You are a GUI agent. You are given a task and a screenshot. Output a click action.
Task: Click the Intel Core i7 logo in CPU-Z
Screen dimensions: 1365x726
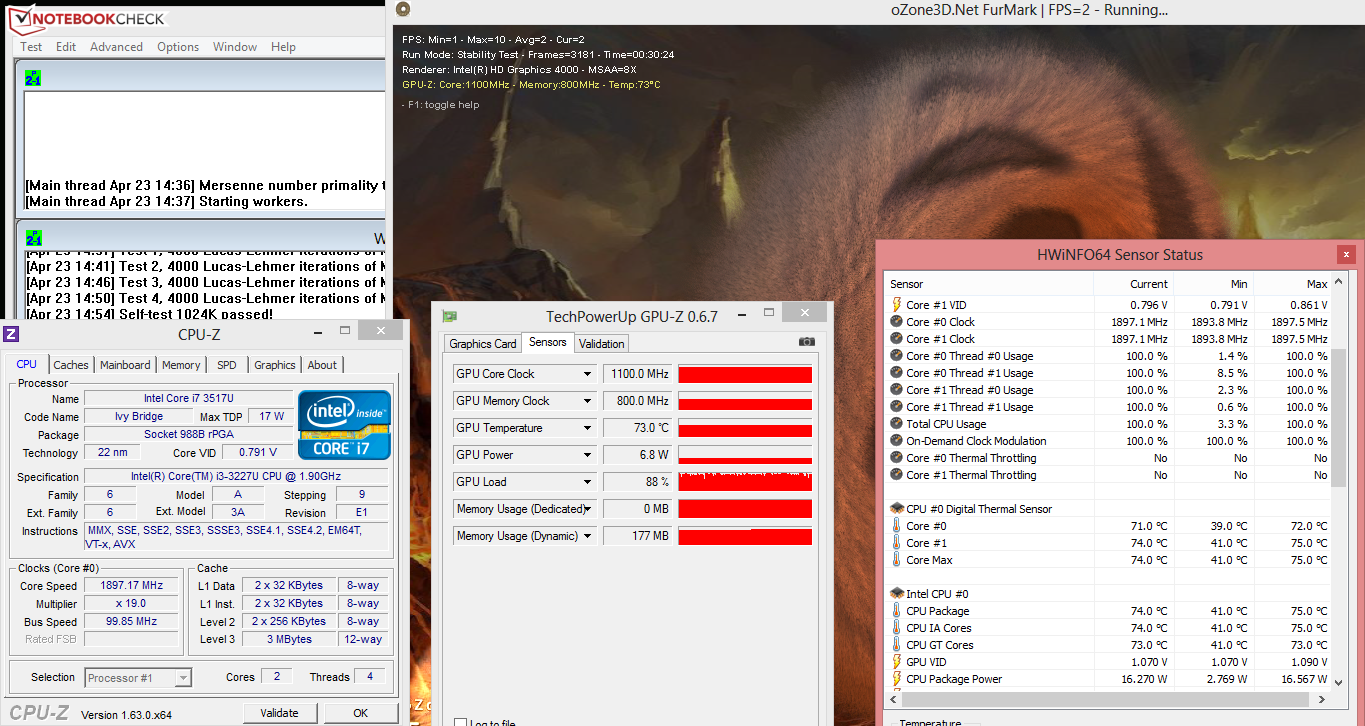point(344,425)
